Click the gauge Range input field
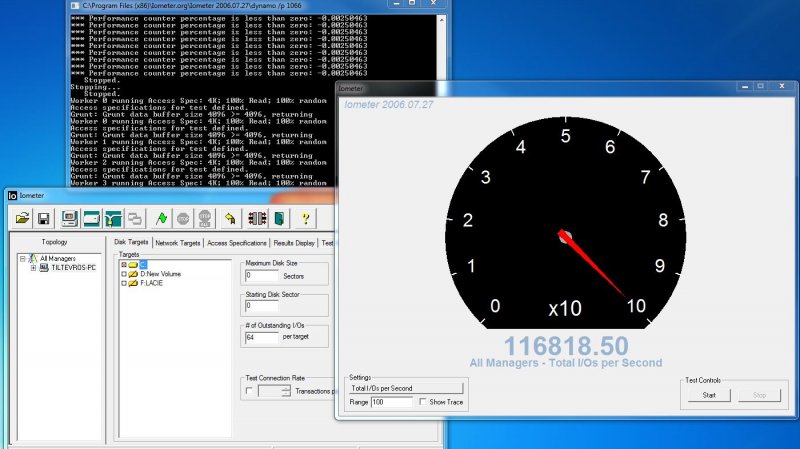 (391, 402)
